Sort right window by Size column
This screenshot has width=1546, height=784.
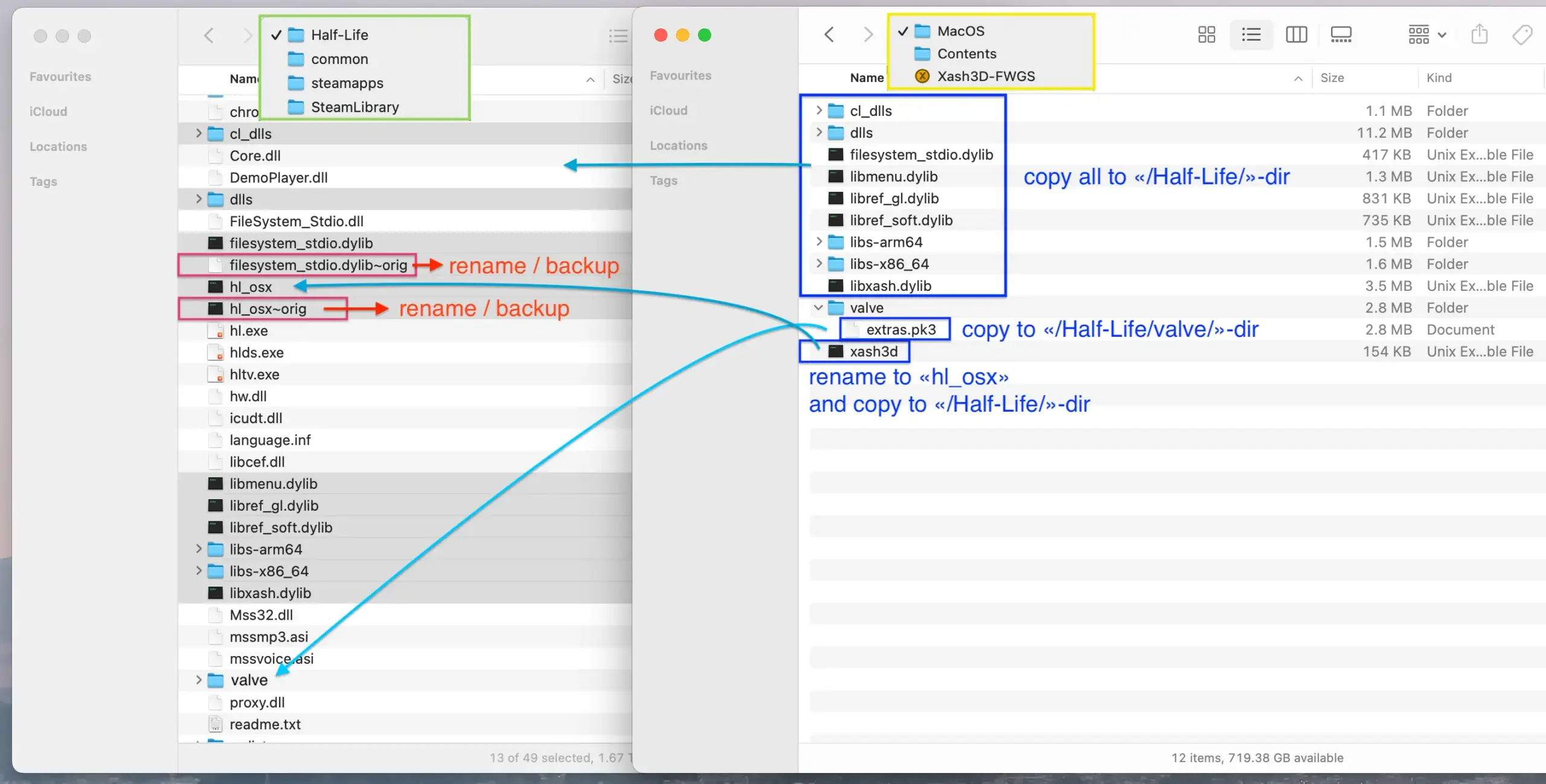coord(1332,78)
